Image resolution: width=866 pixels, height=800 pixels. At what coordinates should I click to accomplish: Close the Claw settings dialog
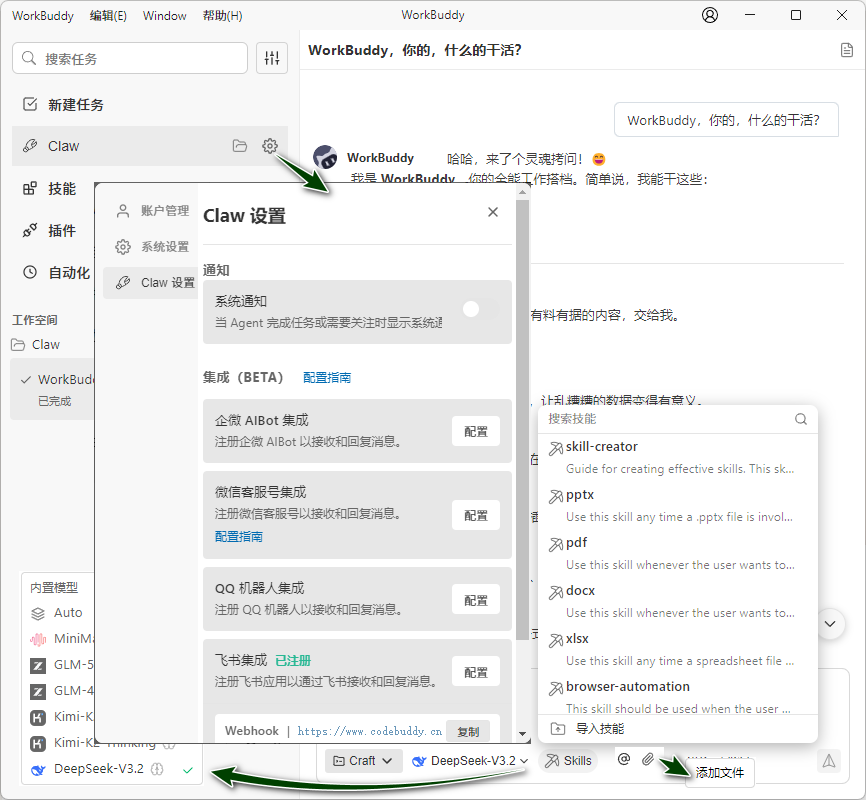point(493,212)
